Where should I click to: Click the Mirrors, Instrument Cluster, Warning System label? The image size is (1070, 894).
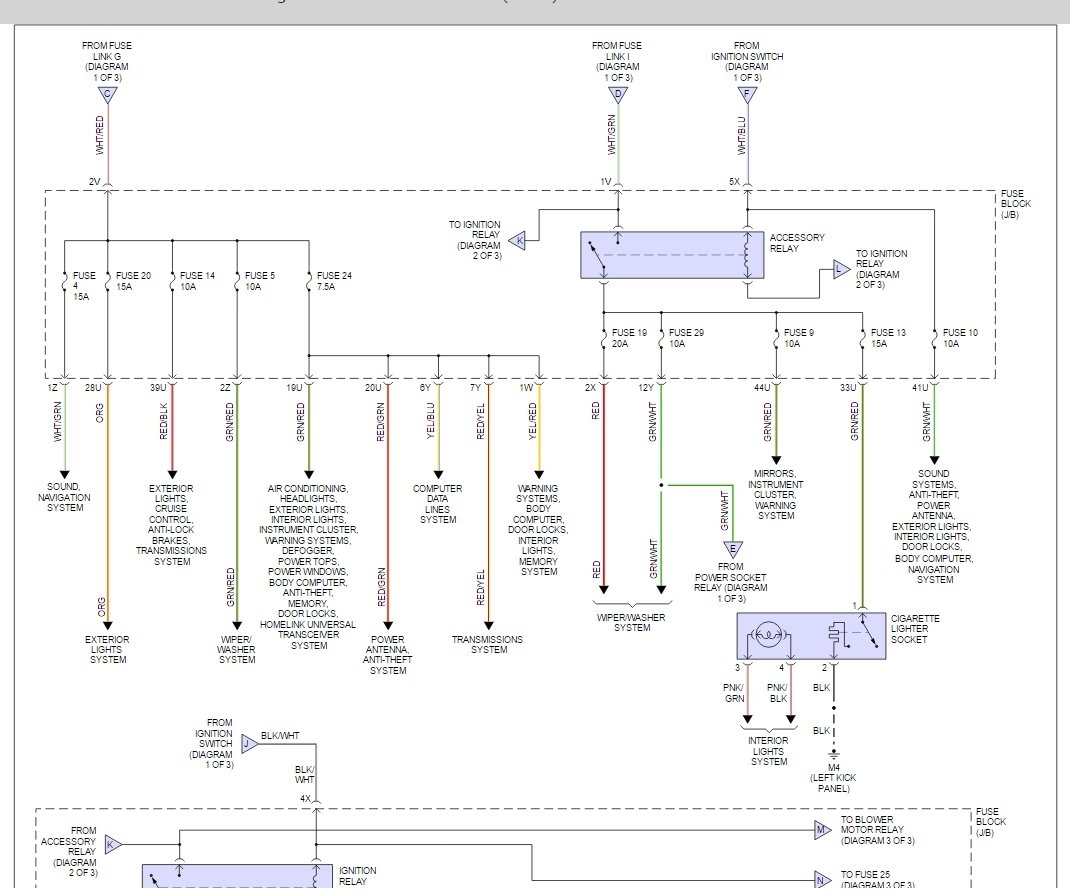click(x=776, y=494)
